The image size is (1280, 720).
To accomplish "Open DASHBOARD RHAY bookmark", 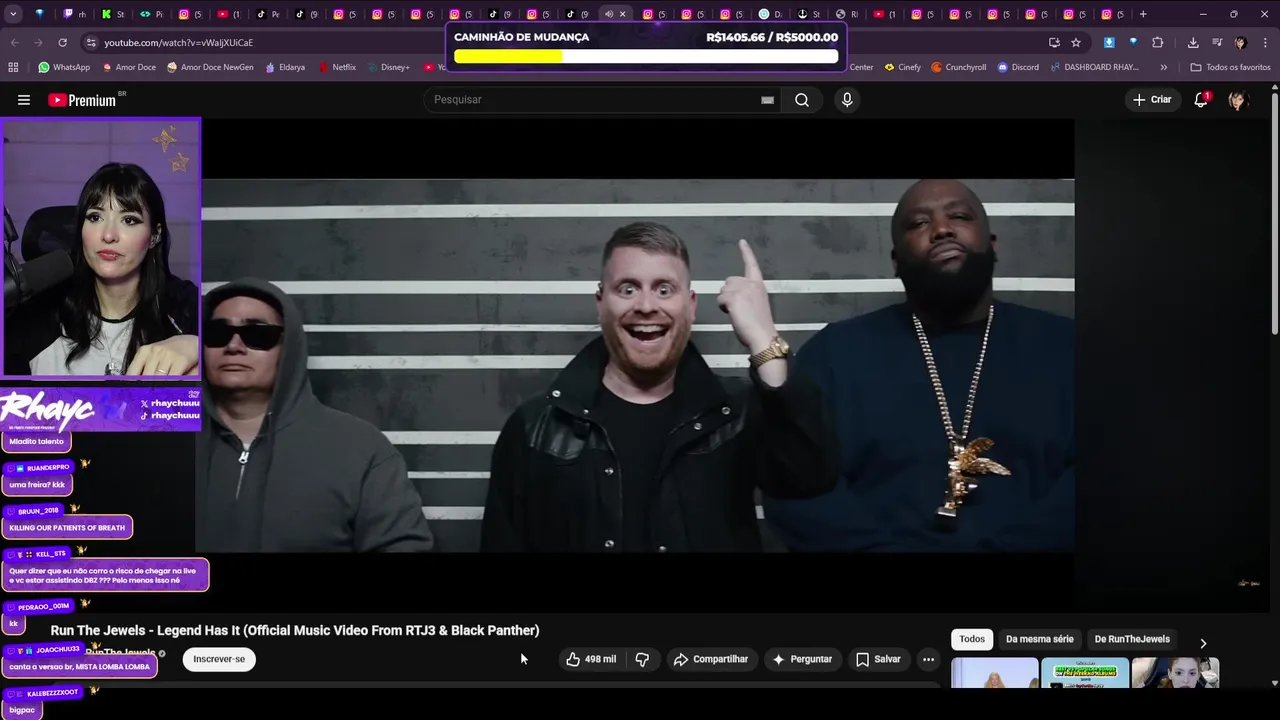I will tap(1094, 67).
